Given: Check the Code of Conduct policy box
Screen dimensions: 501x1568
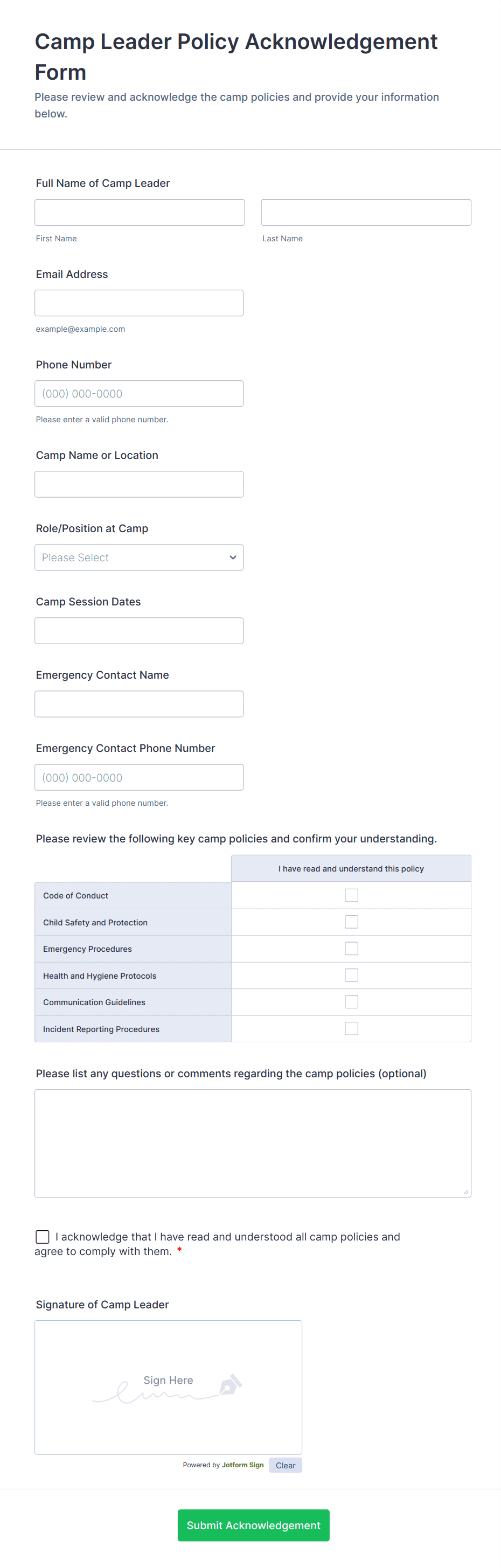Looking at the screenshot, I should pyautogui.click(x=351, y=895).
